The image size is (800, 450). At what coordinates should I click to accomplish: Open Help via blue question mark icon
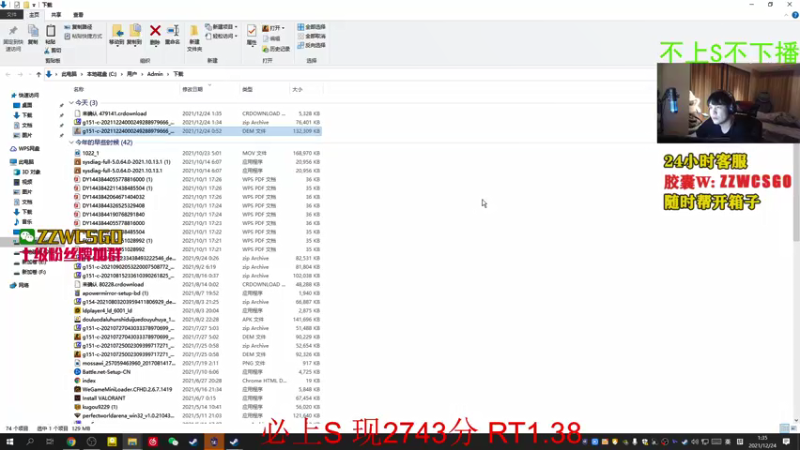pyautogui.click(x=795, y=15)
